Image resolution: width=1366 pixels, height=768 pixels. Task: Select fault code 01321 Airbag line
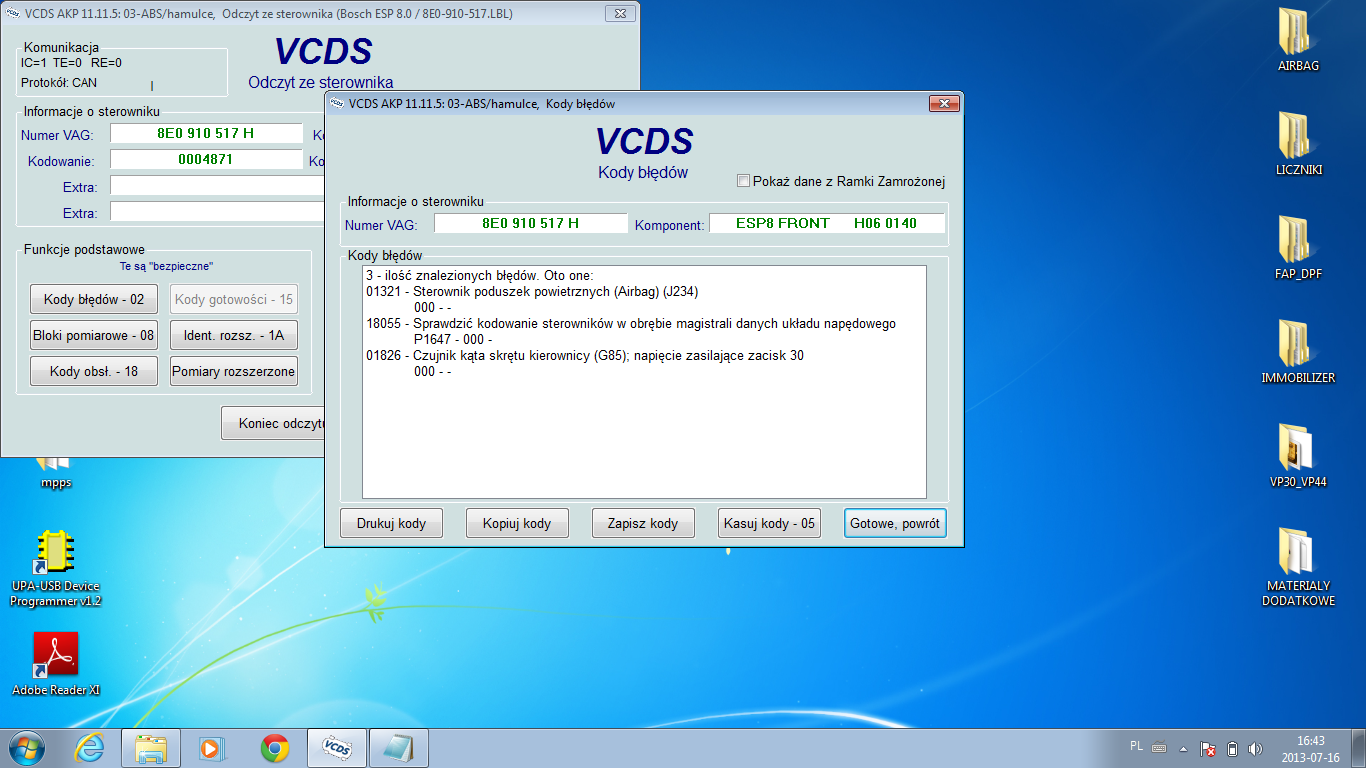click(x=532, y=292)
